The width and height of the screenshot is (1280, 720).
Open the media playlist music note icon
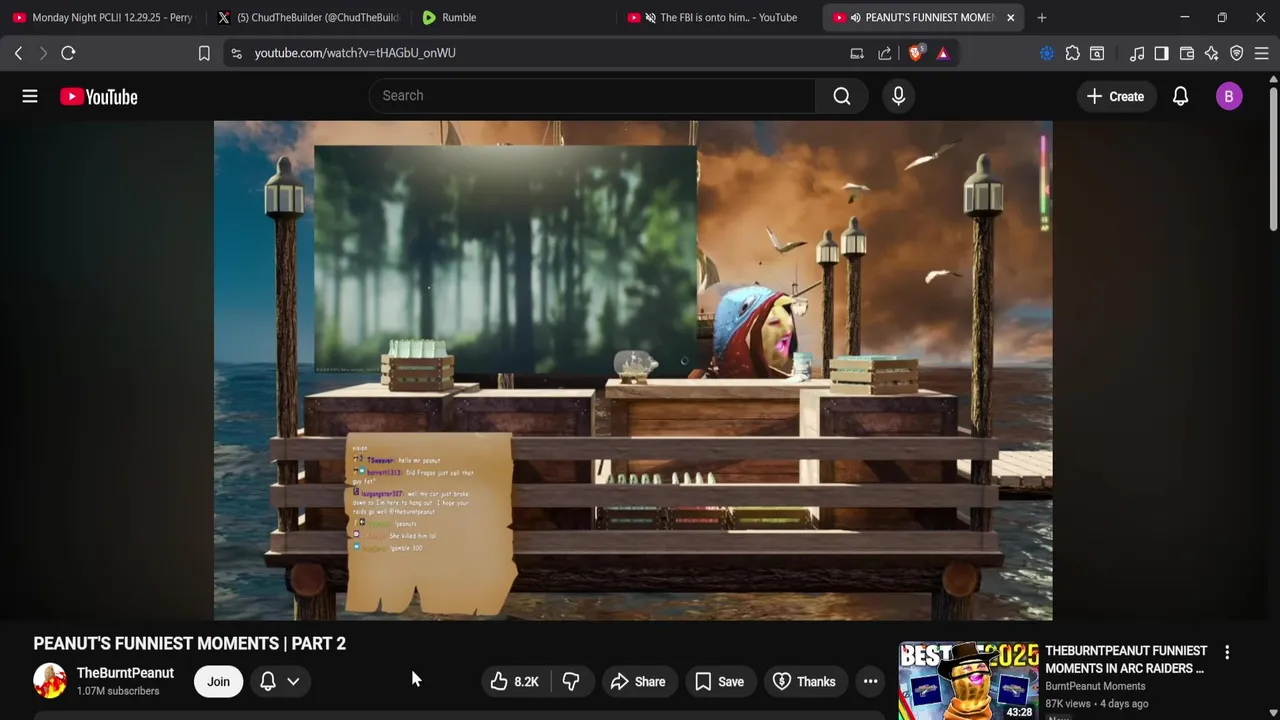click(1137, 53)
